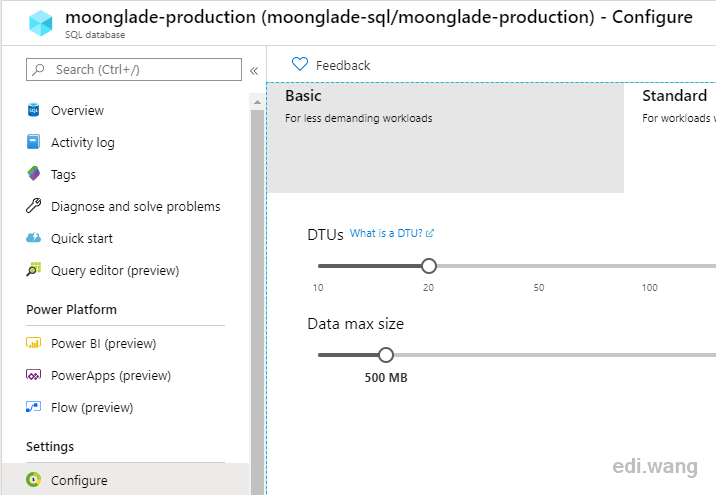Viewport: 716px width, 495px height.
Task: Select Configure in Settings section
Action: pyautogui.click(x=126, y=479)
